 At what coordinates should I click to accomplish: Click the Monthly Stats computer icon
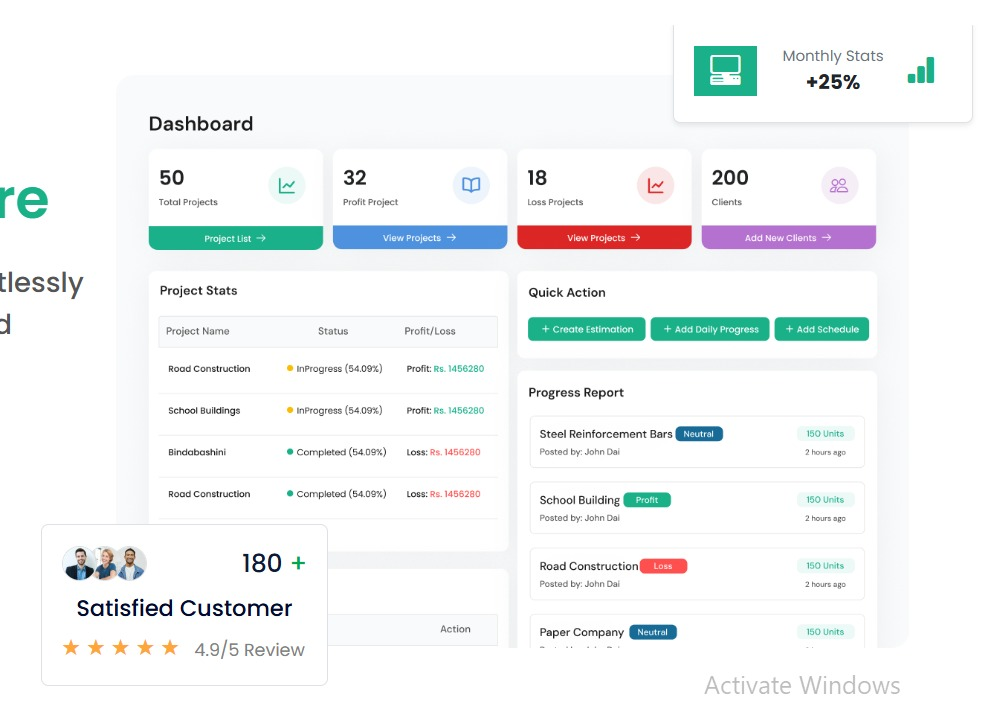[725, 71]
